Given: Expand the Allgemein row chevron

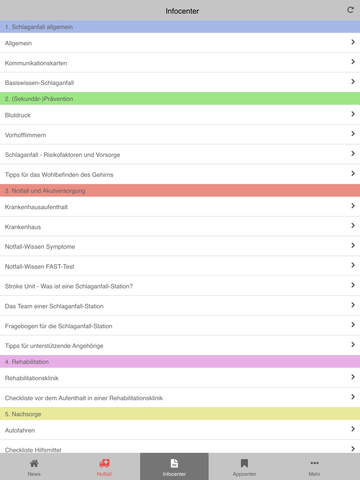Looking at the screenshot, I should click(353, 42).
